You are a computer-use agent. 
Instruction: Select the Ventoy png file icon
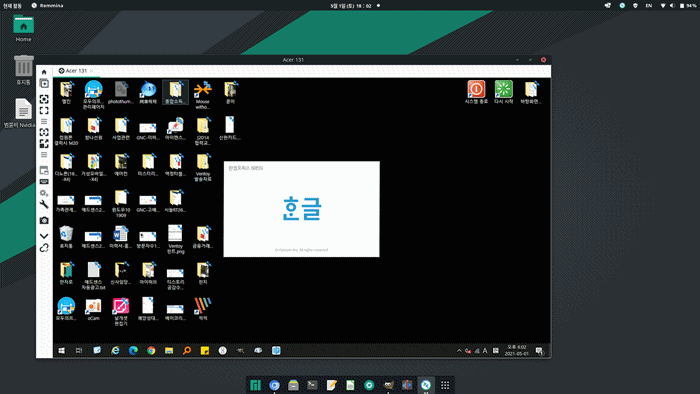(x=175, y=240)
